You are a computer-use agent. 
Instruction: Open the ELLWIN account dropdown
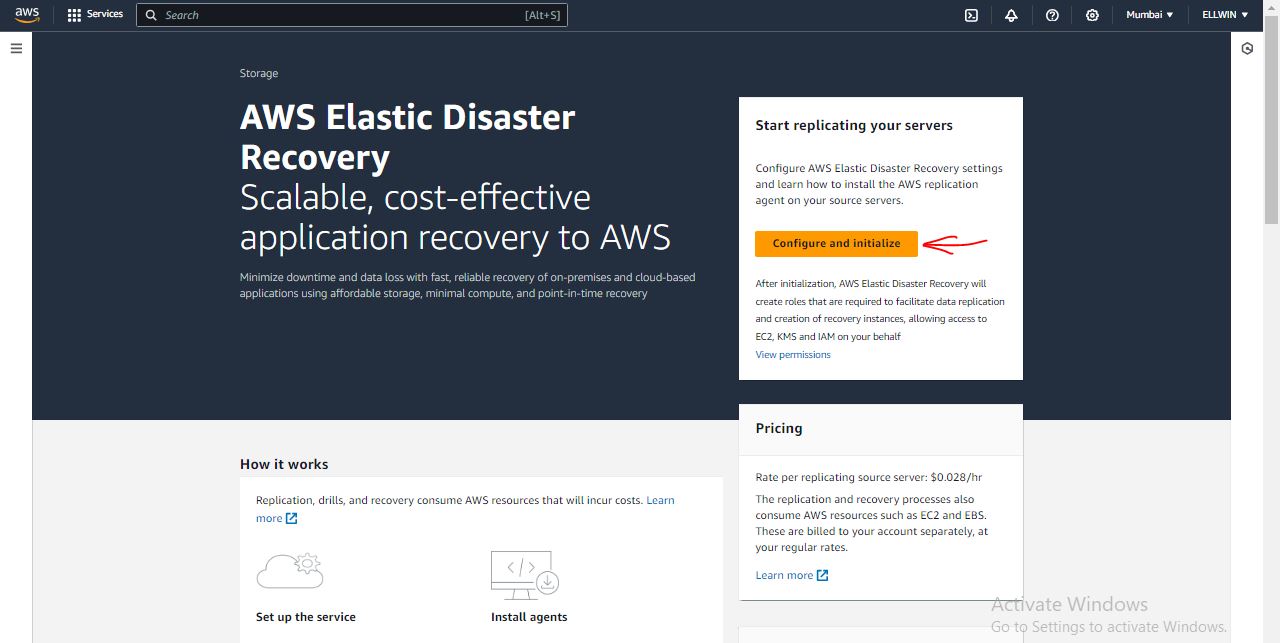pos(1225,15)
